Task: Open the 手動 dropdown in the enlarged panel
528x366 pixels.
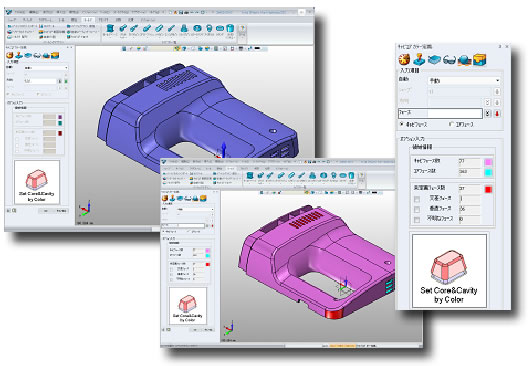Action: (464, 81)
